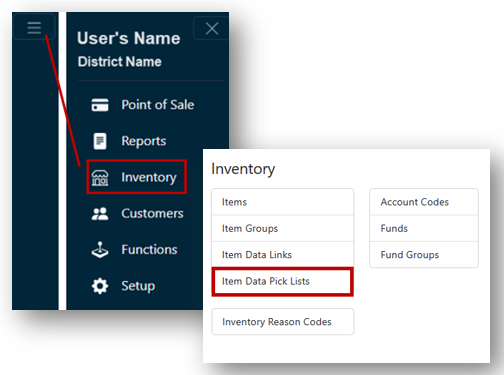Screen dimensions: 504x375
Task: Click the Setup gear icon
Action: coord(100,286)
